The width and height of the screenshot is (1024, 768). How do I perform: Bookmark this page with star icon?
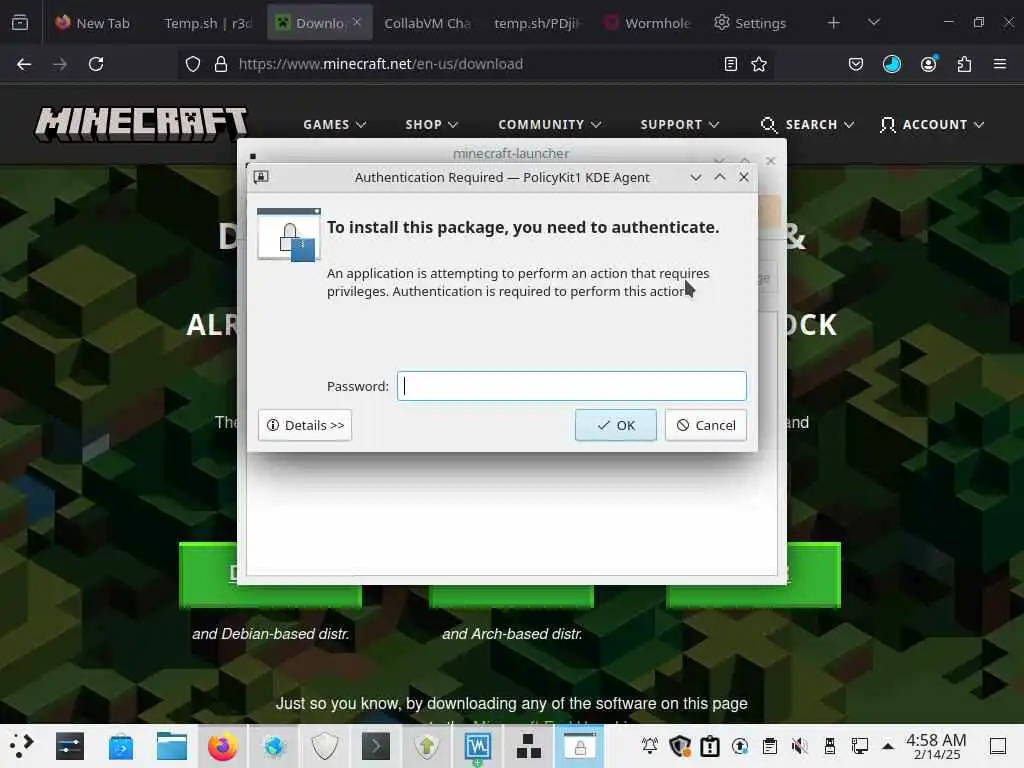759,64
